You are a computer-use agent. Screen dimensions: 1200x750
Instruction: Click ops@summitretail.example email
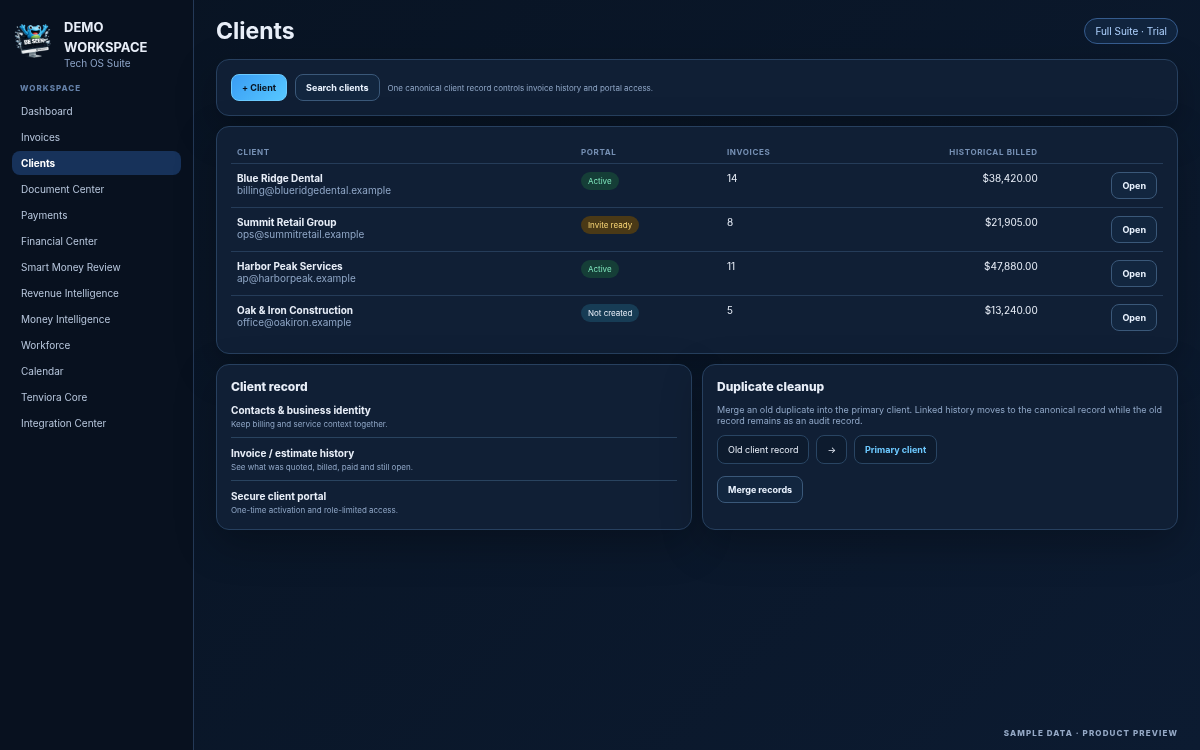tap(301, 234)
